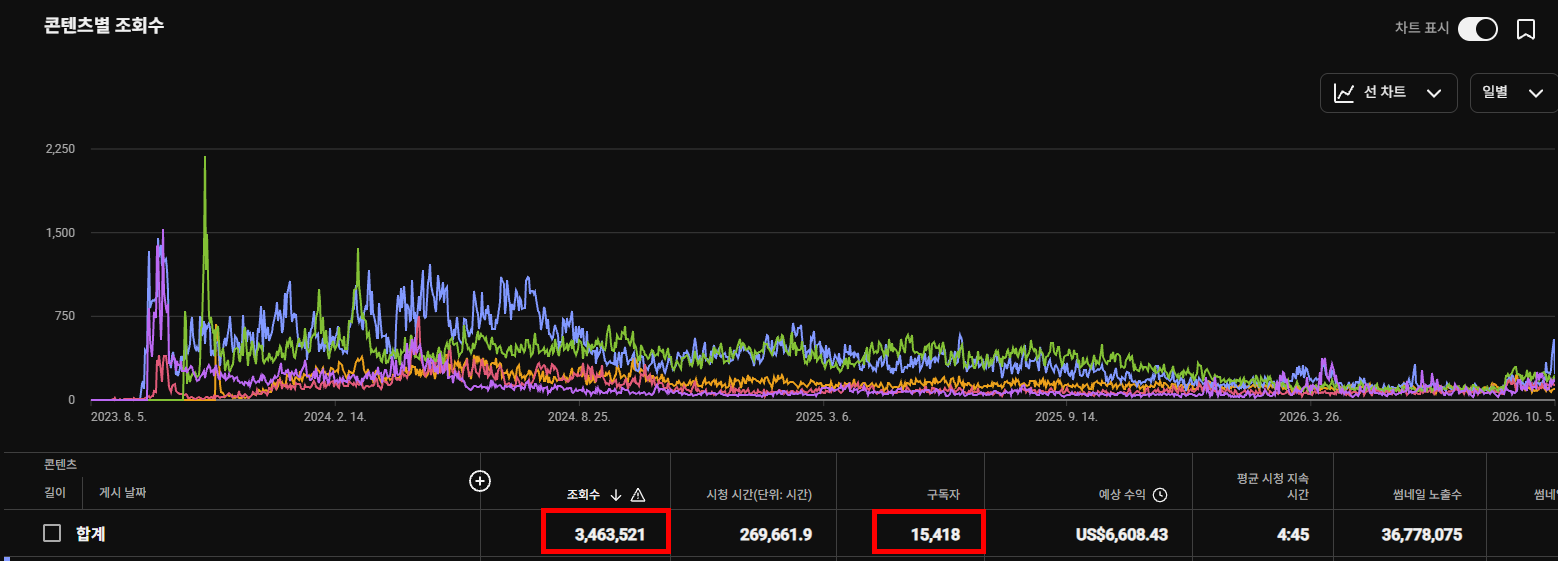Click the 2,250 y-axis label
Image resolution: width=1558 pixels, height=561 pixels.
60,148
